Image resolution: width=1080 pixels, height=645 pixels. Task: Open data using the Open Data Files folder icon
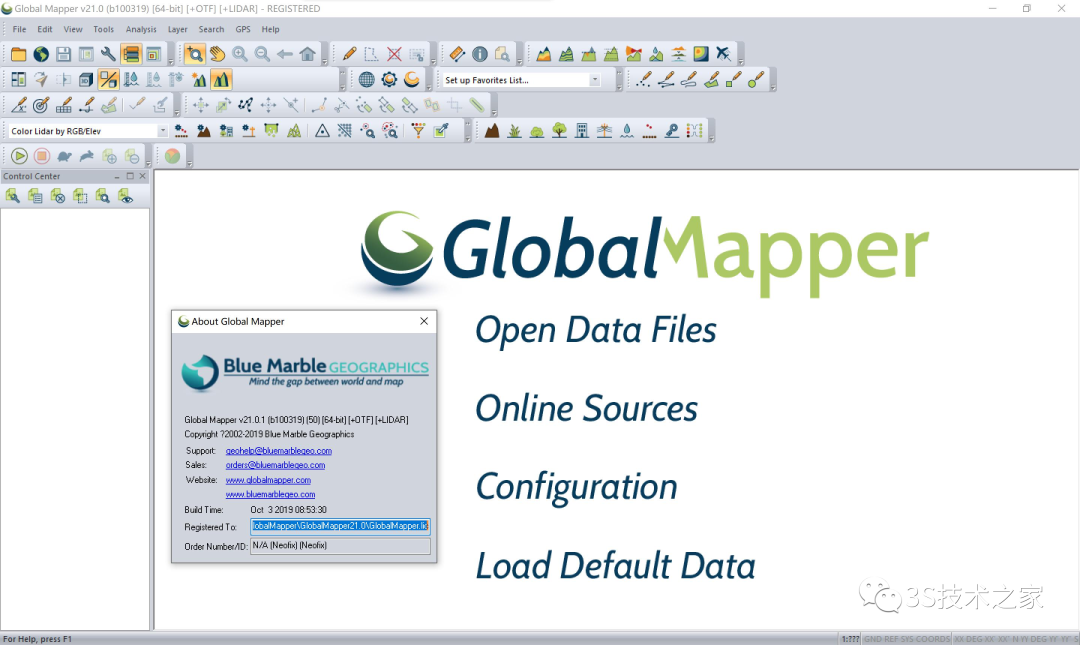tap(18, 54)
